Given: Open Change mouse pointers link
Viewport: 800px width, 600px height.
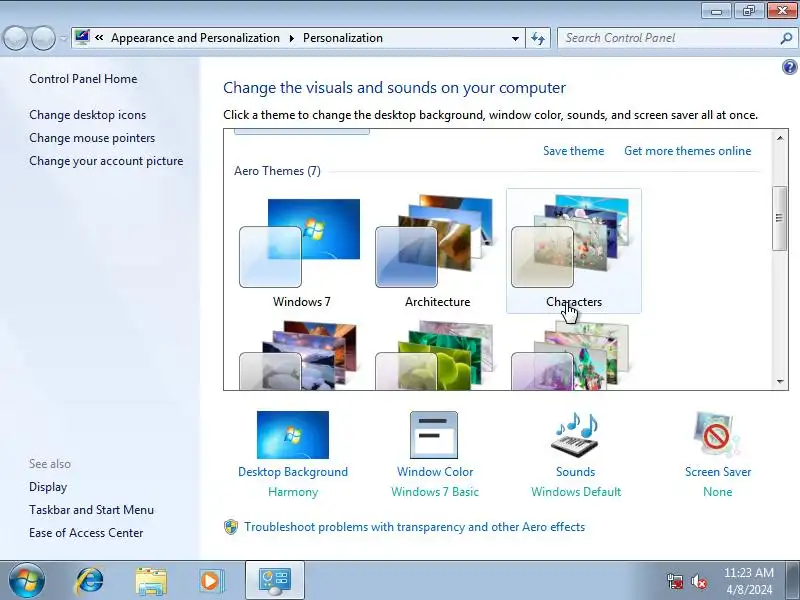Looking at the screenshot, I should pos(92,138).
